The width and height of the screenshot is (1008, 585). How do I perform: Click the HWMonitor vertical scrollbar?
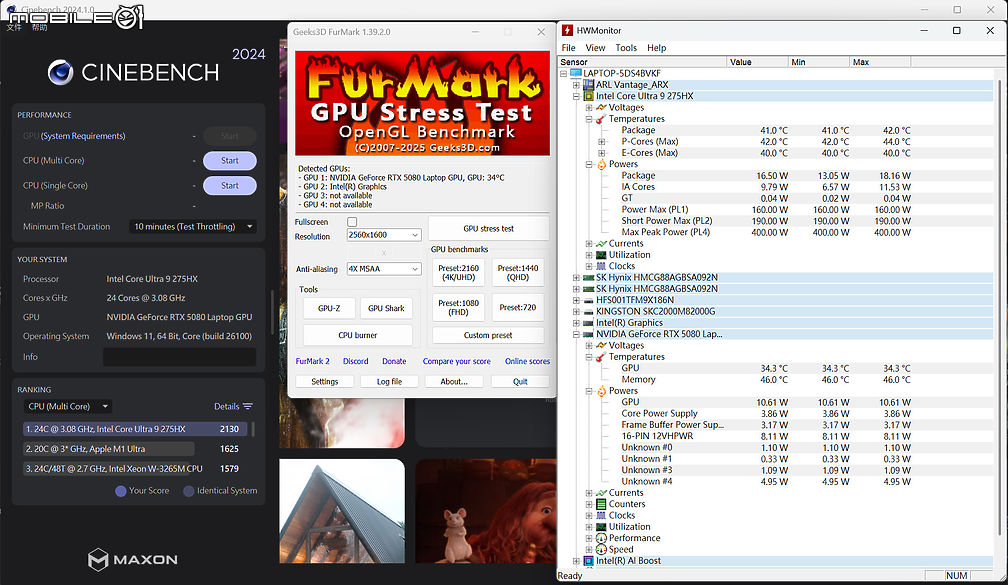coord(998,309)
